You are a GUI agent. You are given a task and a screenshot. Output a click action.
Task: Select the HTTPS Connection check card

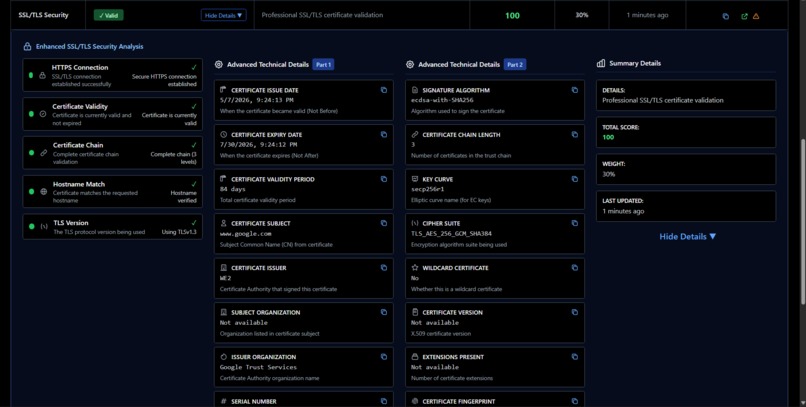pyautogui.click(x=113, y=75)
